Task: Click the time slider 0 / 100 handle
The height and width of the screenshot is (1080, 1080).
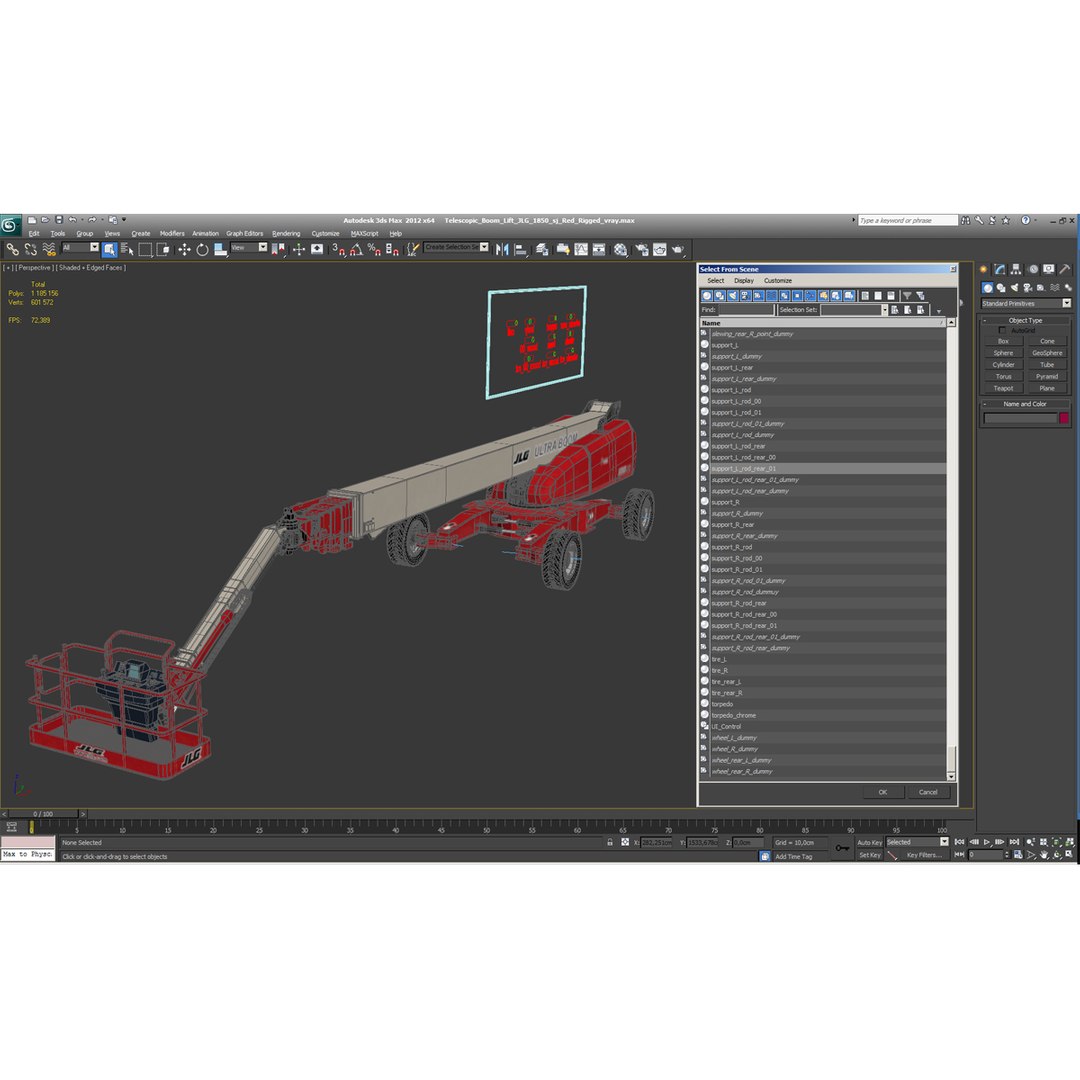Action: coord(43,813)
